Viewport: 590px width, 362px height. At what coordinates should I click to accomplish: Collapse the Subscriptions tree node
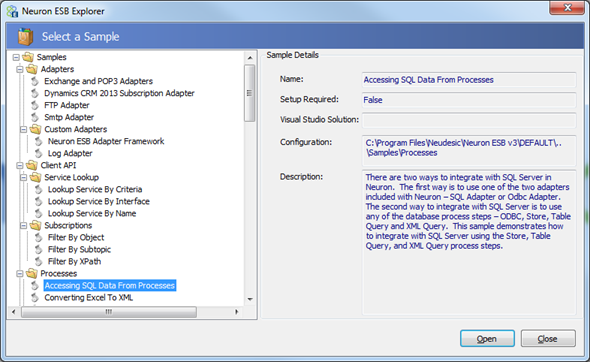point(24,226)
